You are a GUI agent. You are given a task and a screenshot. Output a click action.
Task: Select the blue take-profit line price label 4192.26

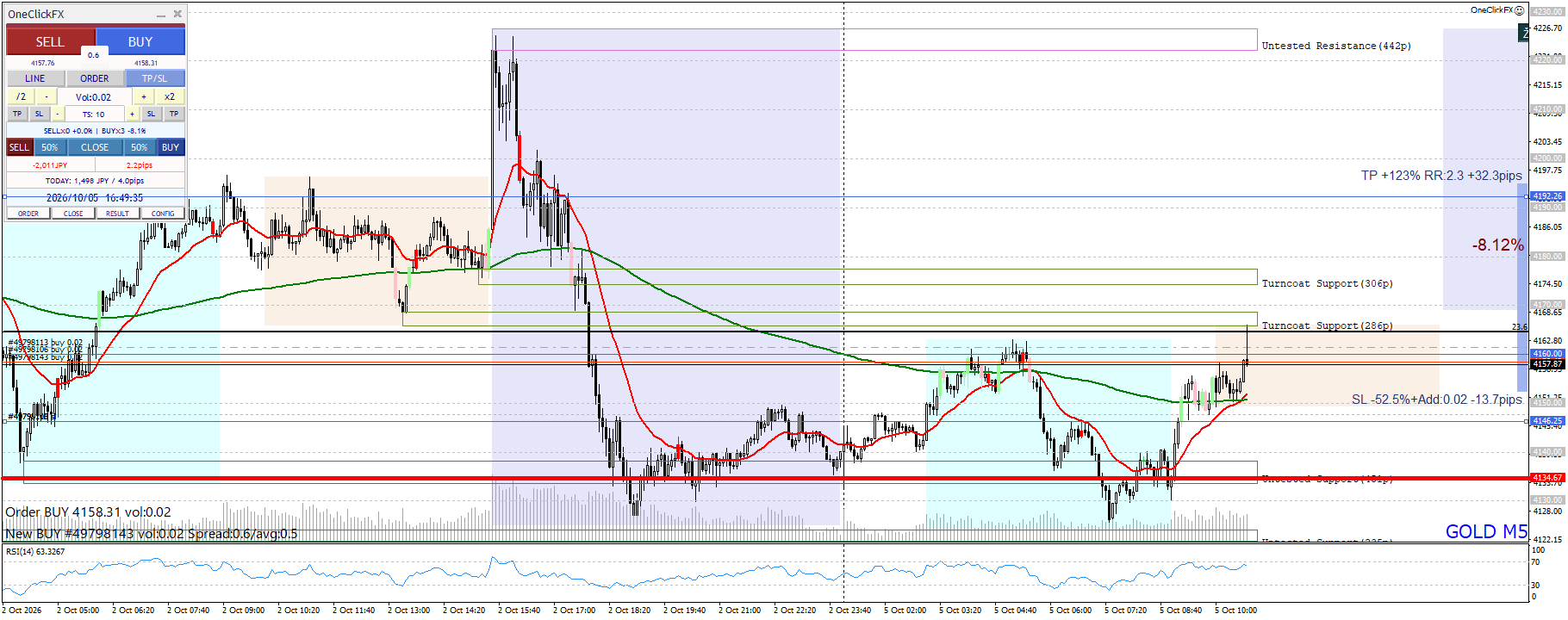(x=1547, y=196)
